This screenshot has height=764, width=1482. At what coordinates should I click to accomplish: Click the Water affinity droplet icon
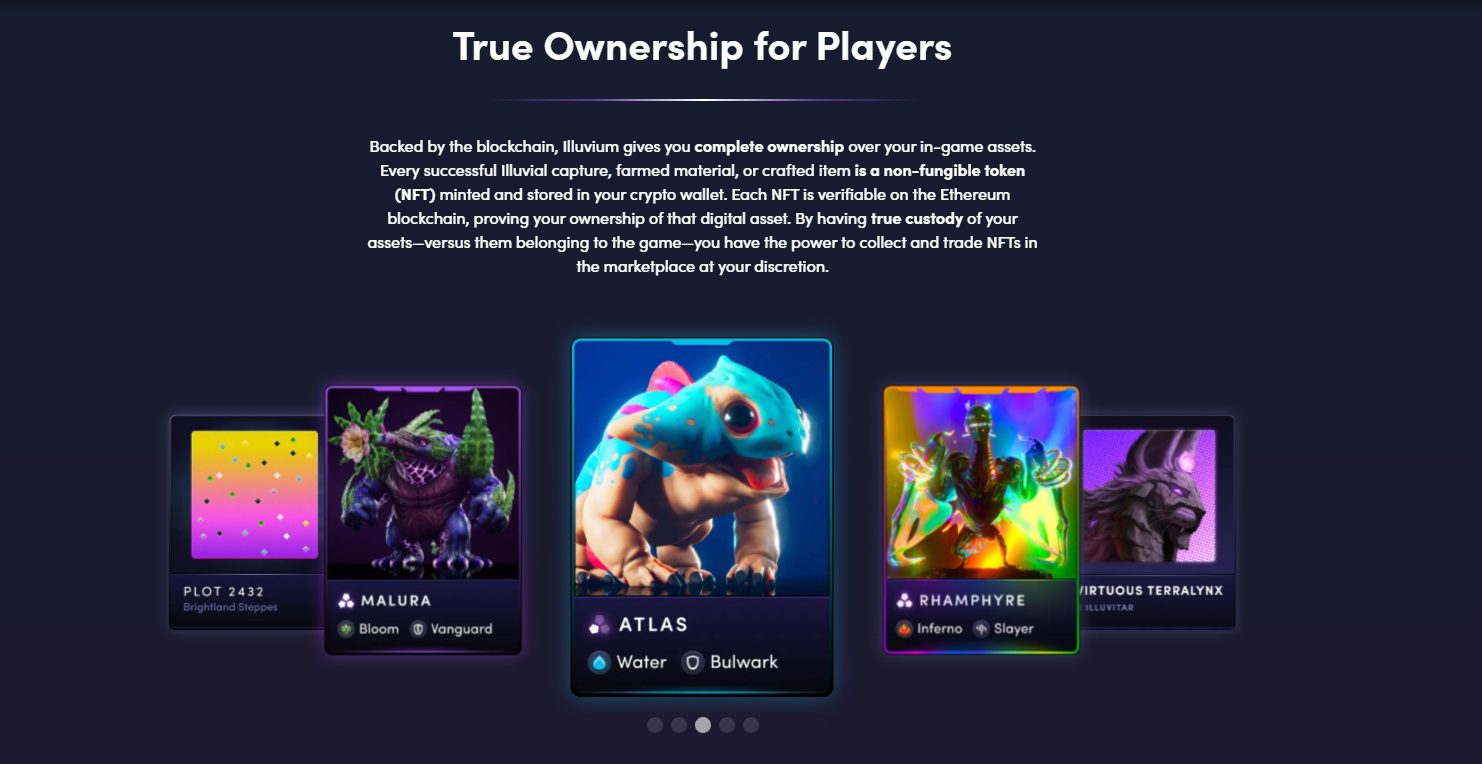599,662
